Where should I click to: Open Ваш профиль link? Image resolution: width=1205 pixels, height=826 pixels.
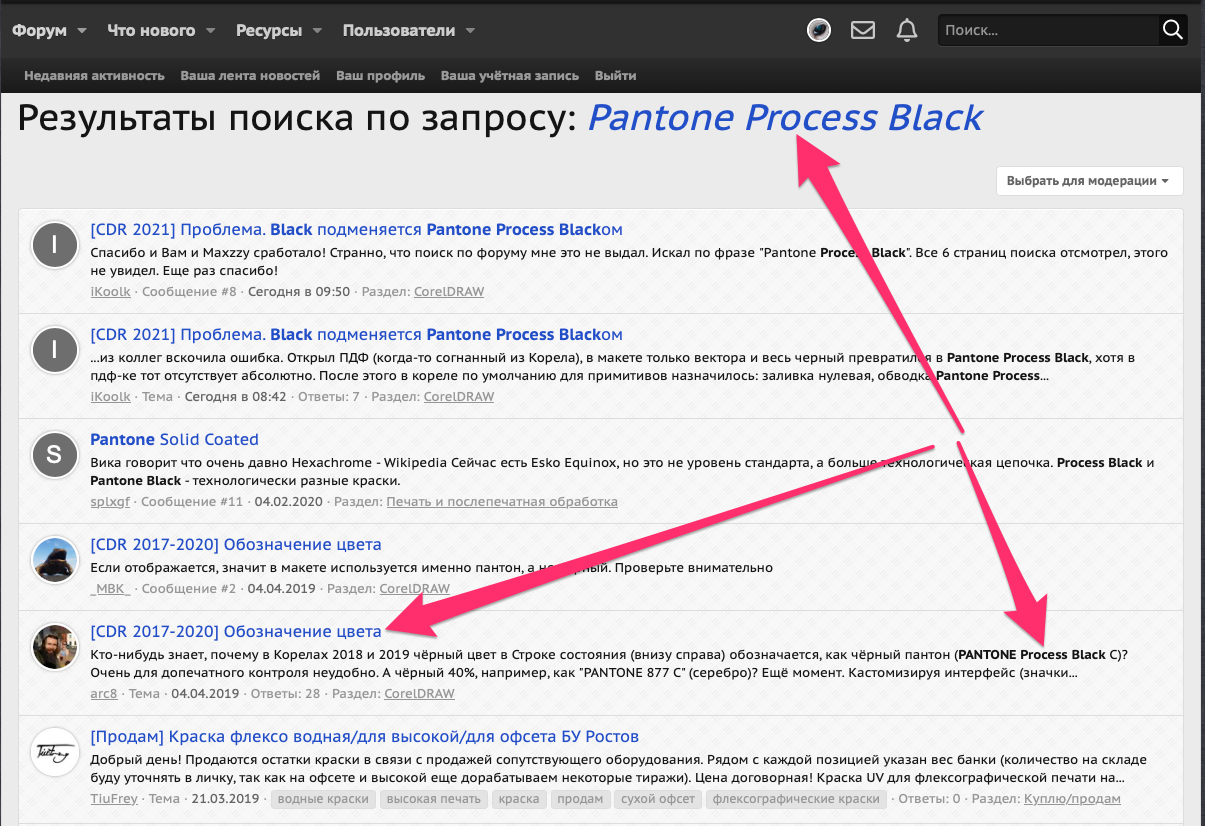point(380,76)
